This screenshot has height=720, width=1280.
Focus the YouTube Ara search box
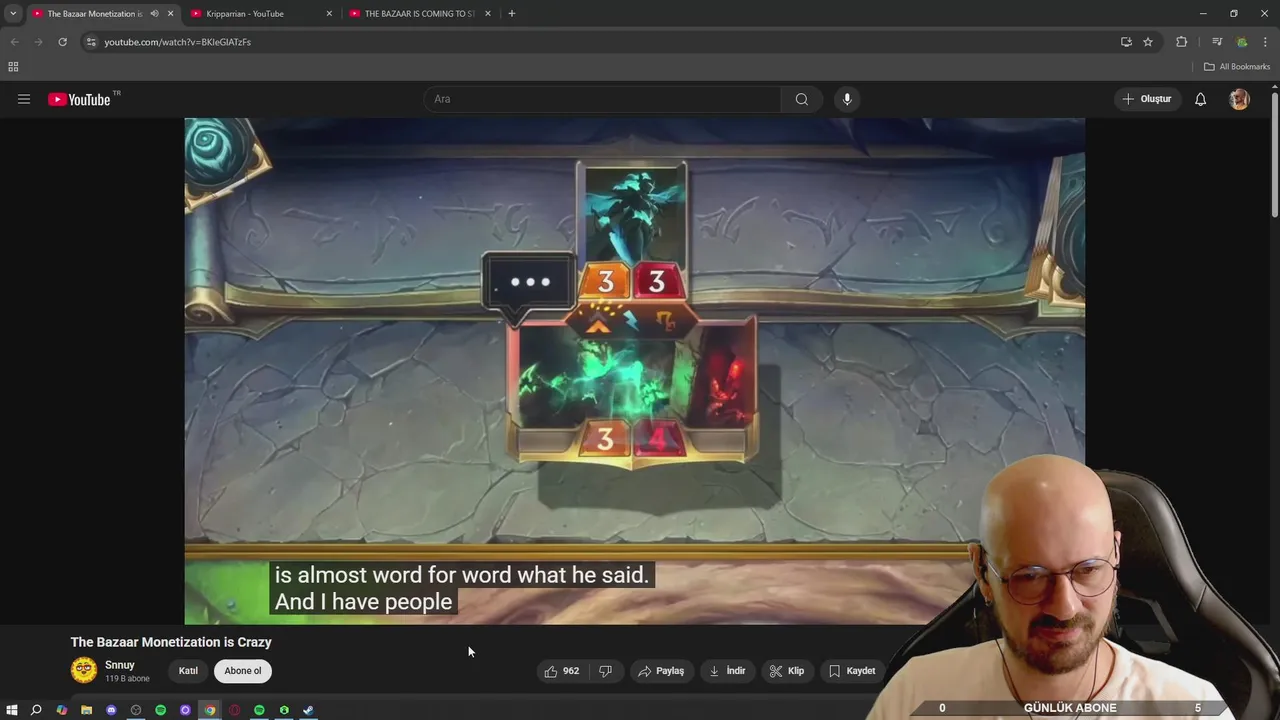(x=602, y=99)
